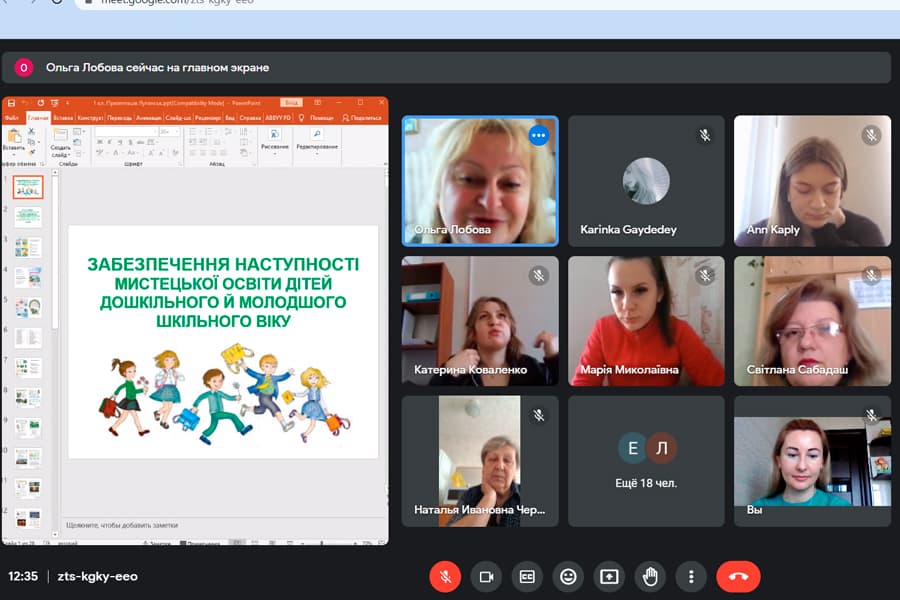Image resolution: width=900 pixels, height=600 pixels.
Task: Switch to the Вставка ribbon tab
Action: 63,118
